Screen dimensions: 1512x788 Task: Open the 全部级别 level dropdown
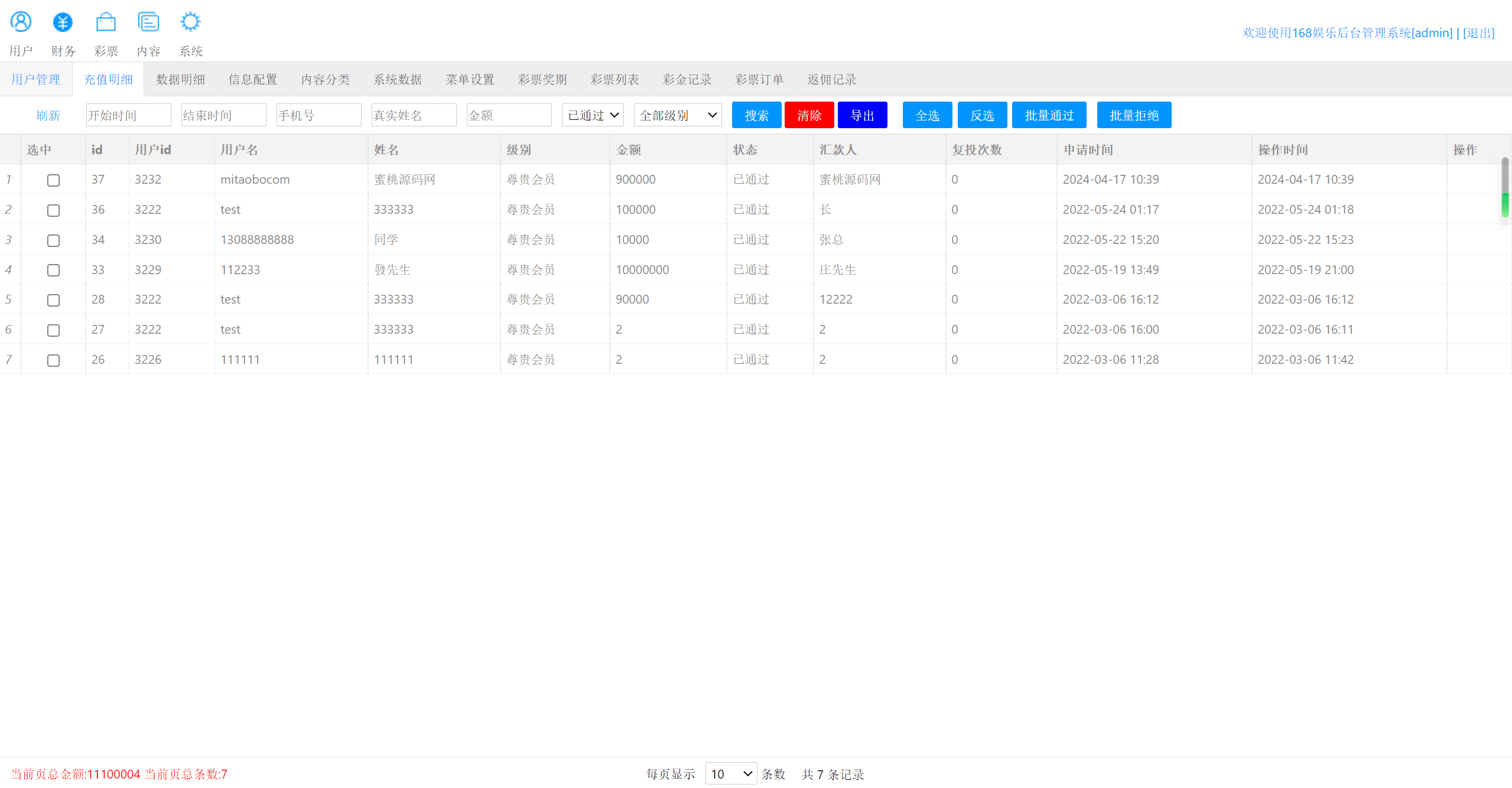click(678, 115)
